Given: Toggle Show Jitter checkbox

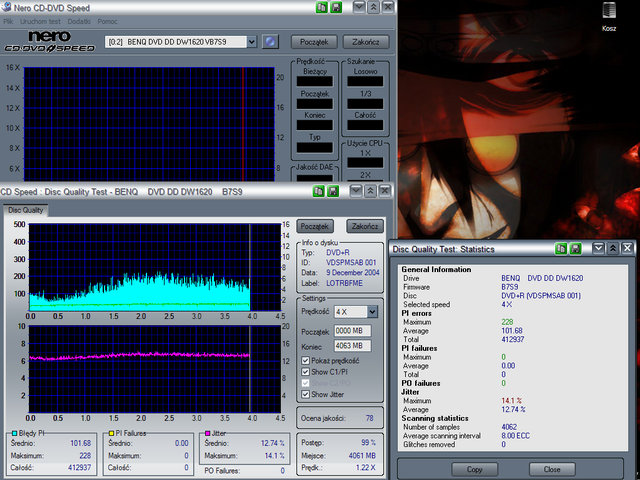Looking at the screenshot, I should point(305,394).
